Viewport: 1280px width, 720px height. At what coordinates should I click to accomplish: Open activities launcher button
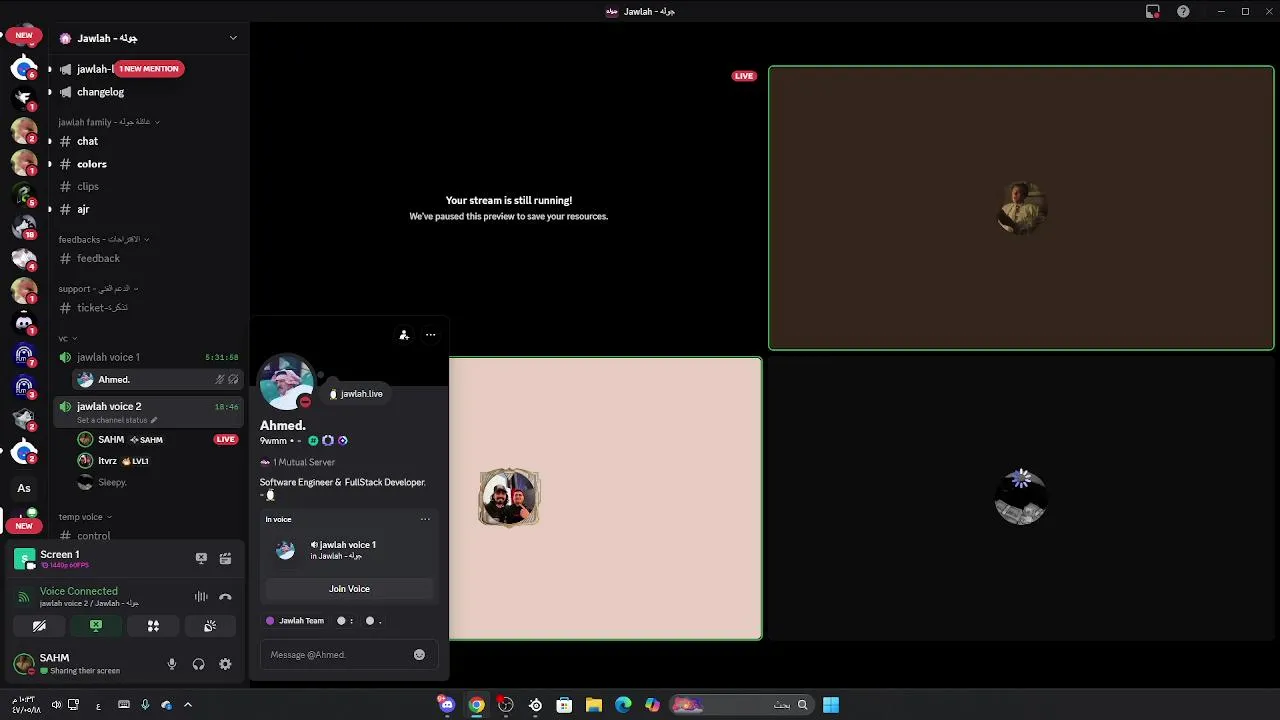click(153, 626)
